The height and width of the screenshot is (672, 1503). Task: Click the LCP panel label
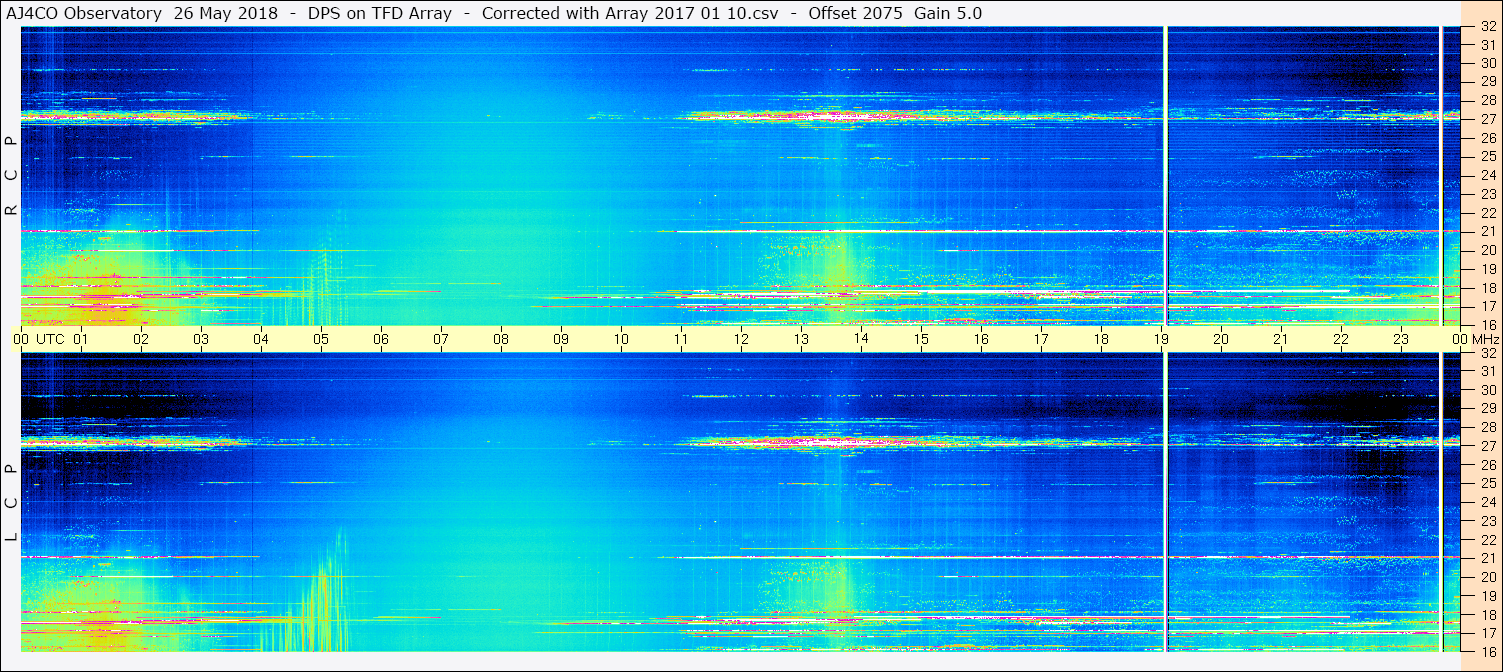(12, 503)
